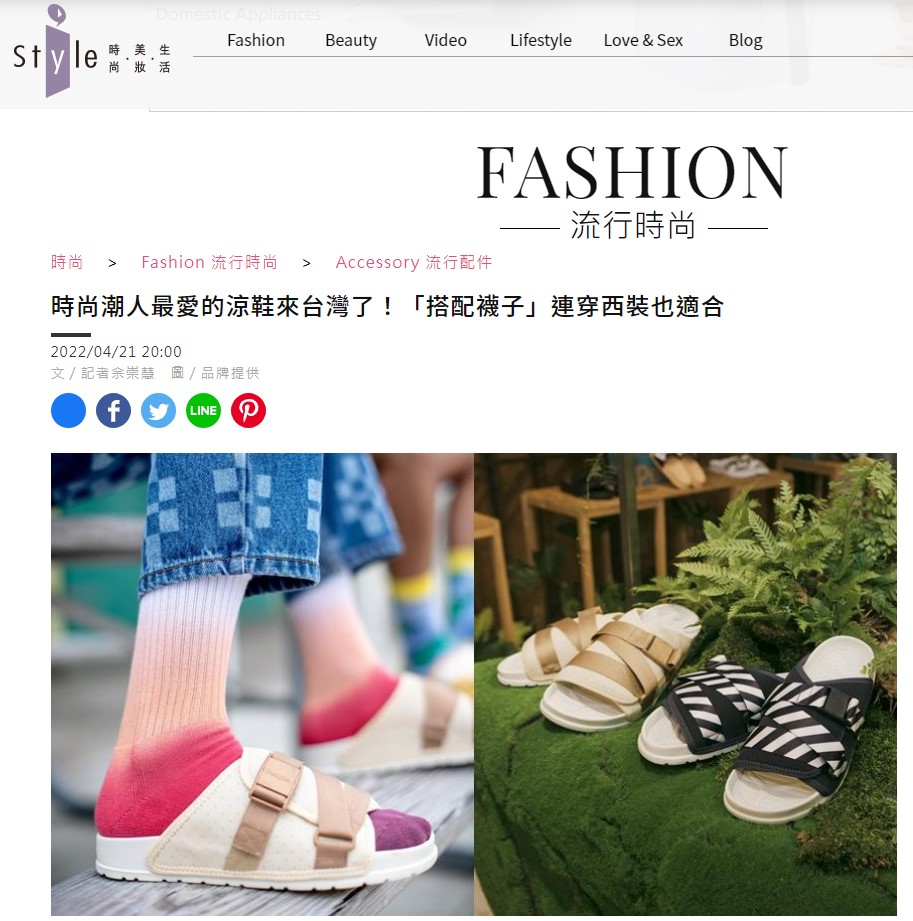Open the Video section
The width and height of the screenshot is (913, 921).
[445, 40]
